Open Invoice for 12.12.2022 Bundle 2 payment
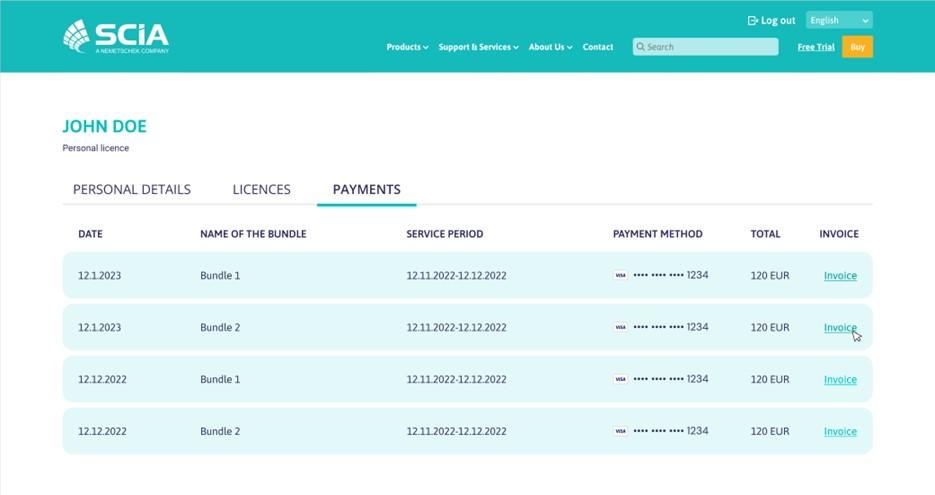 840,431
